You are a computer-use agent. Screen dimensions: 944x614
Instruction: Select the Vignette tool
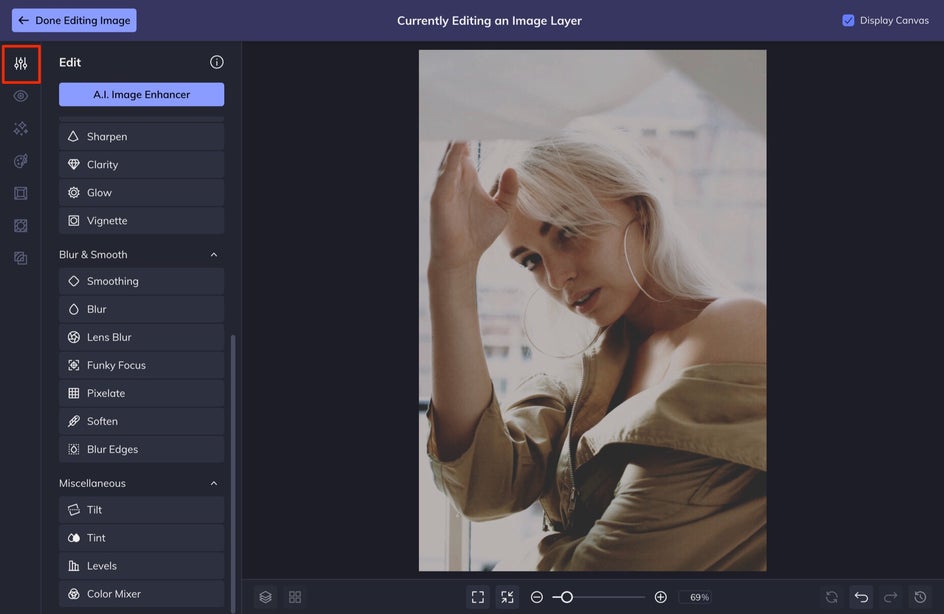141,220
